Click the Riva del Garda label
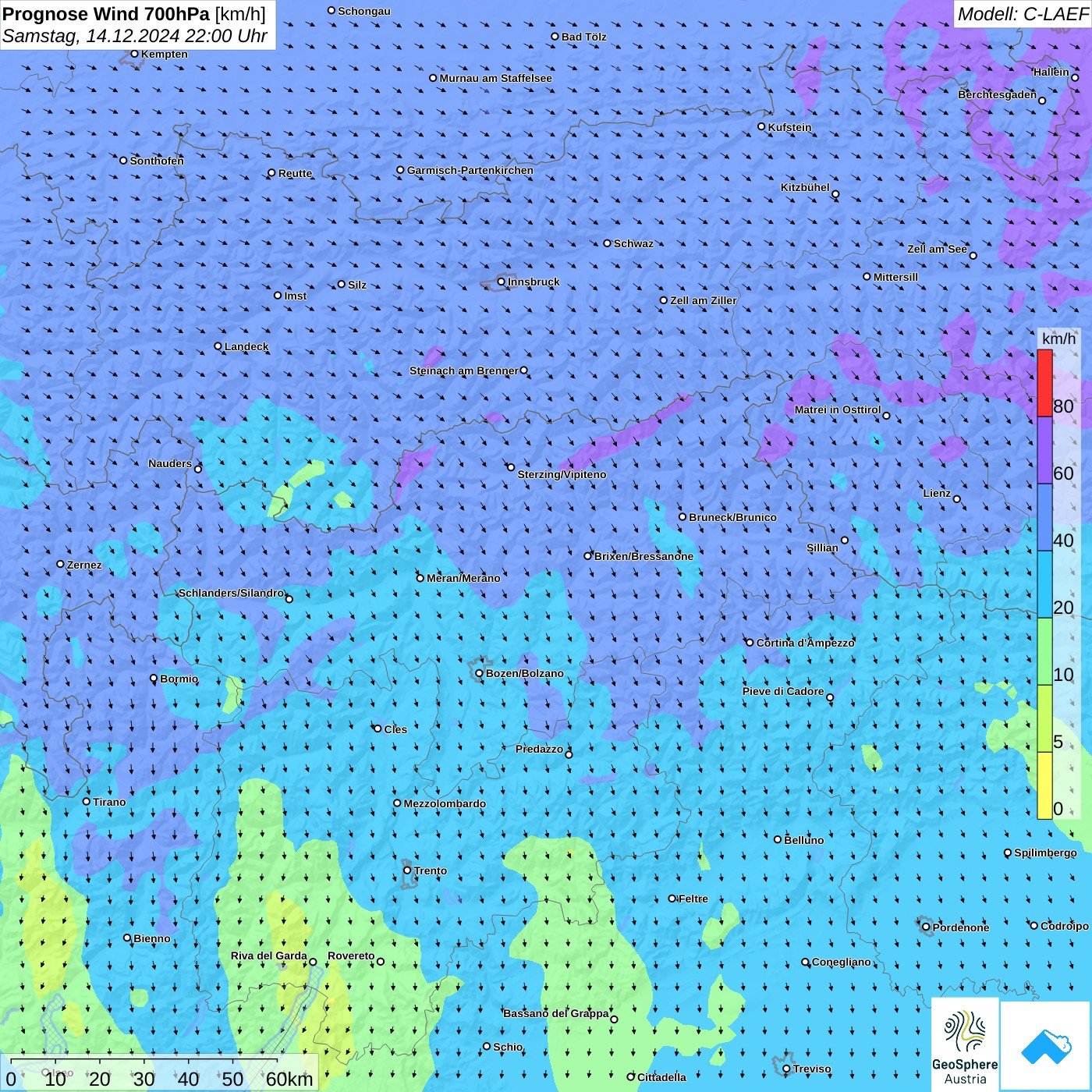 click(x=268, y=955)
